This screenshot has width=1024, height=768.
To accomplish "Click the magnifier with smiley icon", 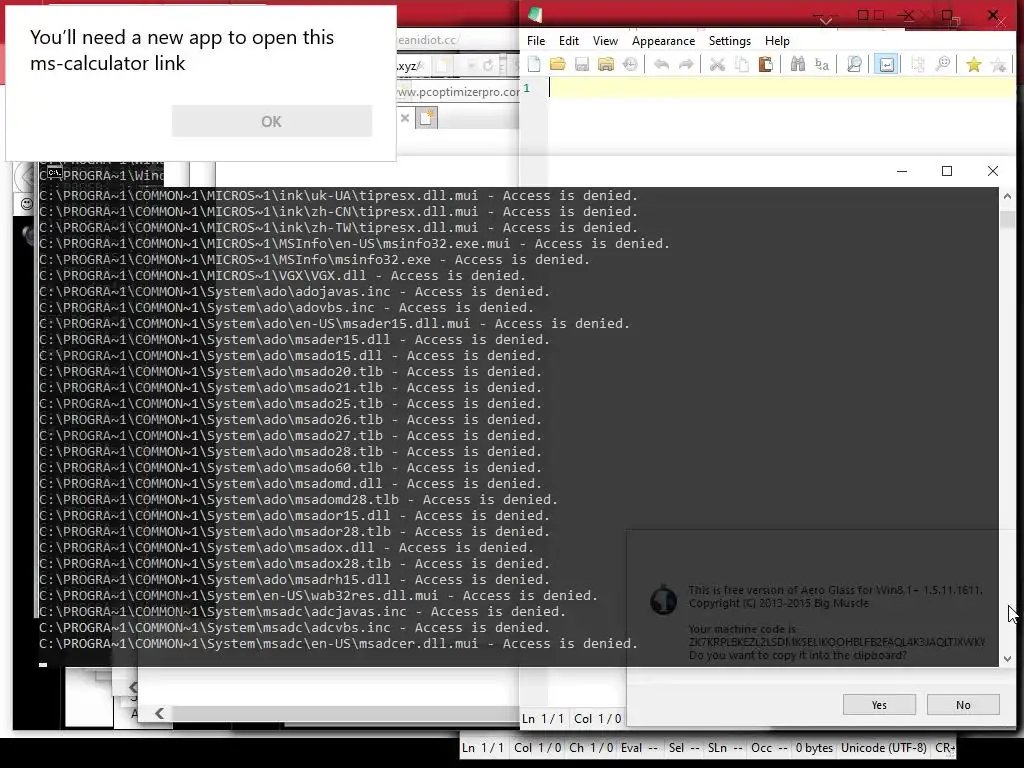I will click(x=942, y=64).
